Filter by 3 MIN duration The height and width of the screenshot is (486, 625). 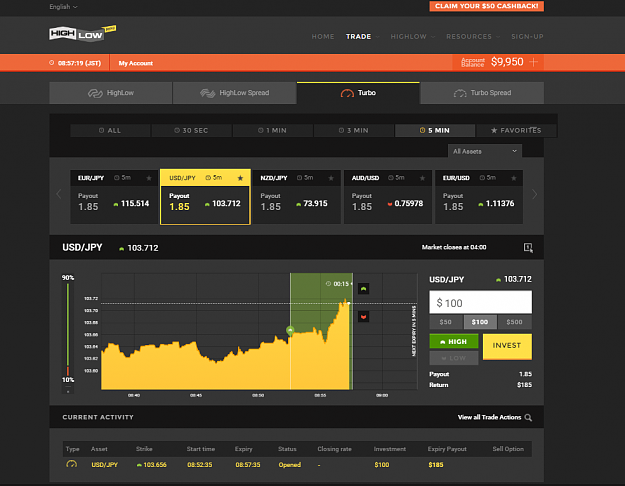tap(354, 130)
